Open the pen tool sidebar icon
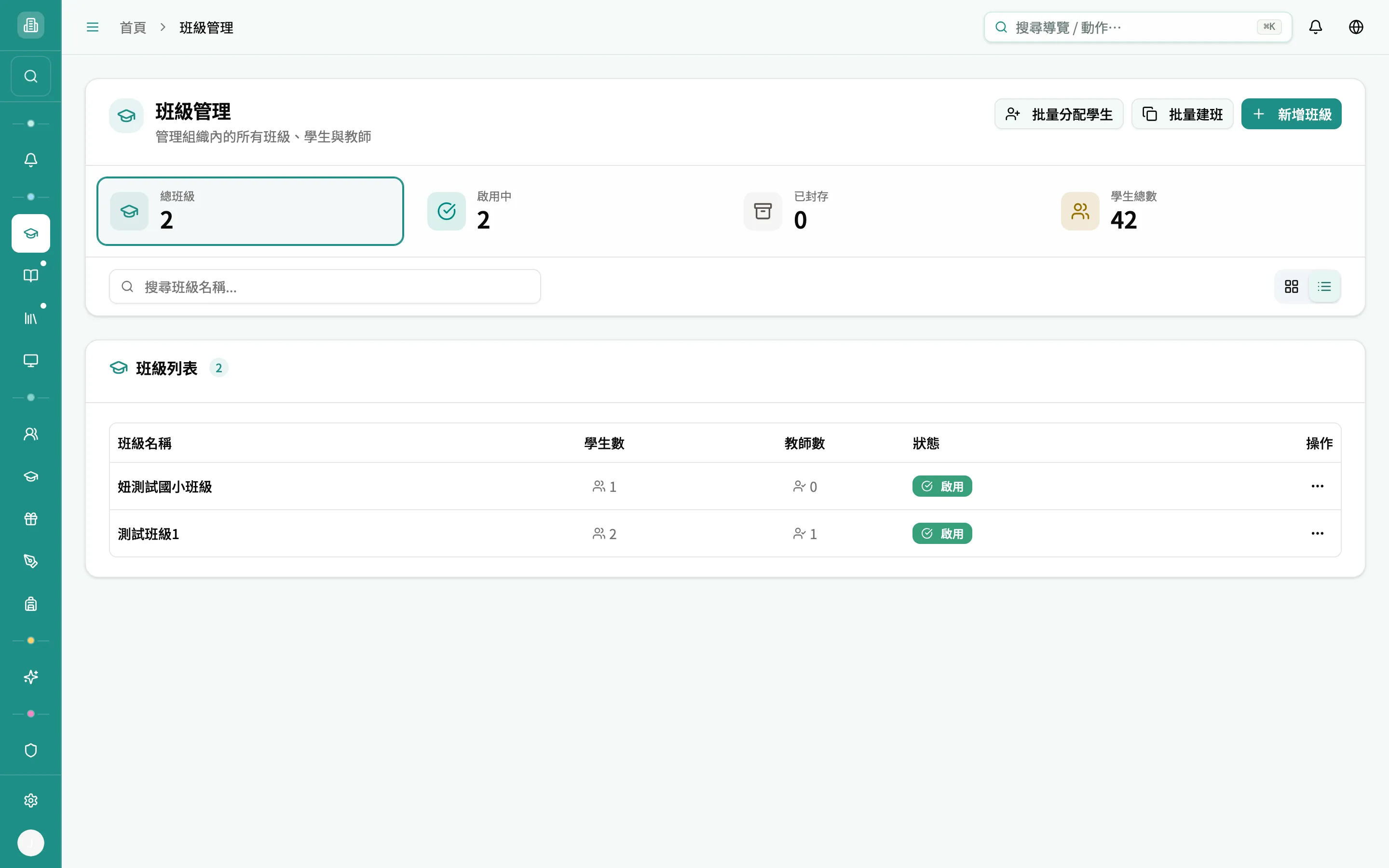 [30, 561]
